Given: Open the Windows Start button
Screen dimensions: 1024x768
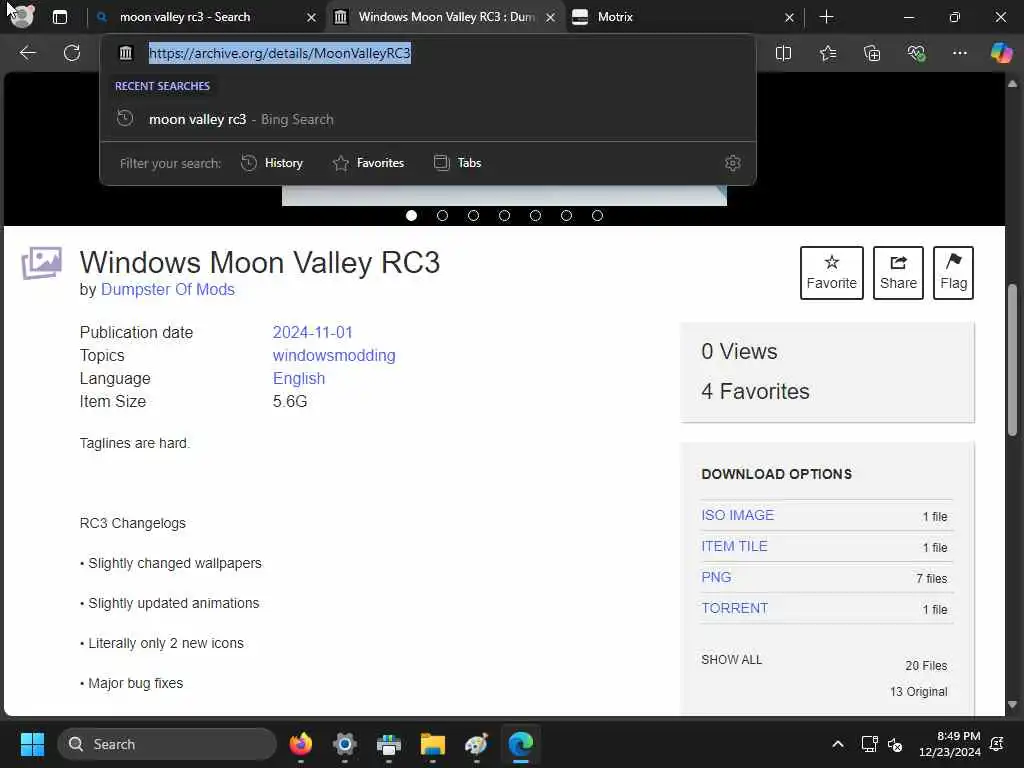Looking at the screenshot, I should (32, 744).
